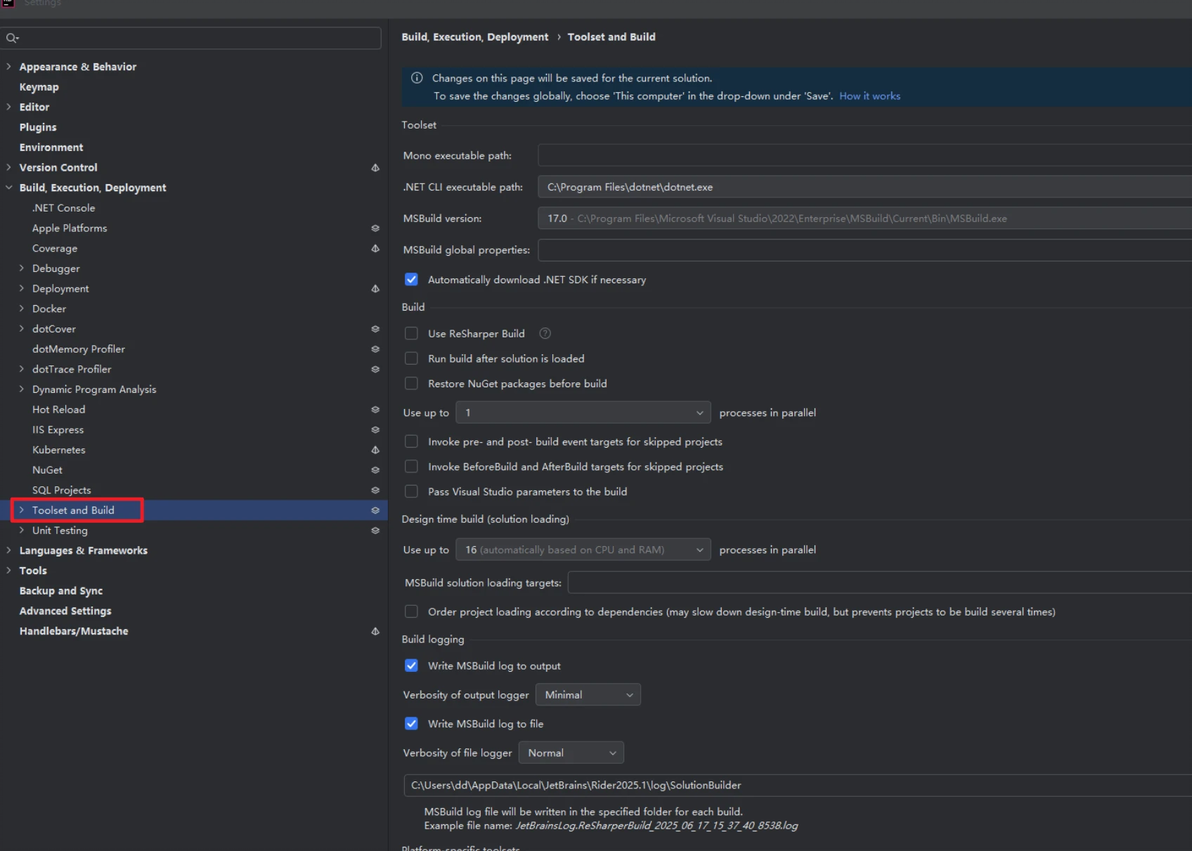Check Run build after solution is loaded
Image resolution: width=1192 pixels, height=851 pixels.
coord(411,358)
